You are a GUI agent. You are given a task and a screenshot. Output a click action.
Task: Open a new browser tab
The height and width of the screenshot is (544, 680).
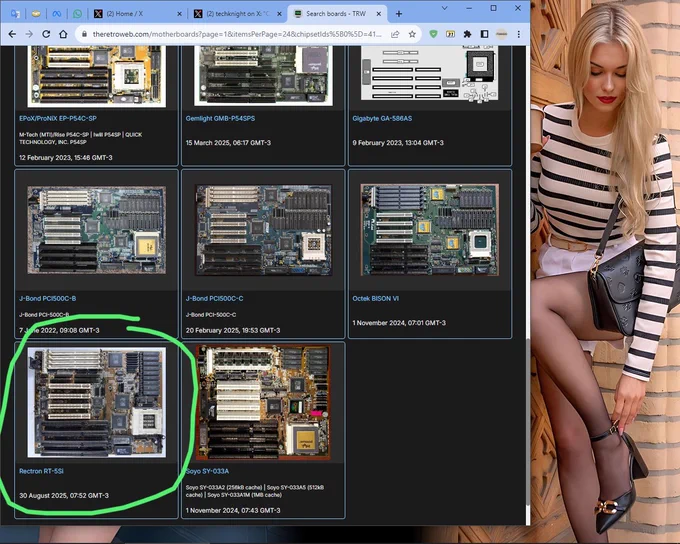pos(399,14)
